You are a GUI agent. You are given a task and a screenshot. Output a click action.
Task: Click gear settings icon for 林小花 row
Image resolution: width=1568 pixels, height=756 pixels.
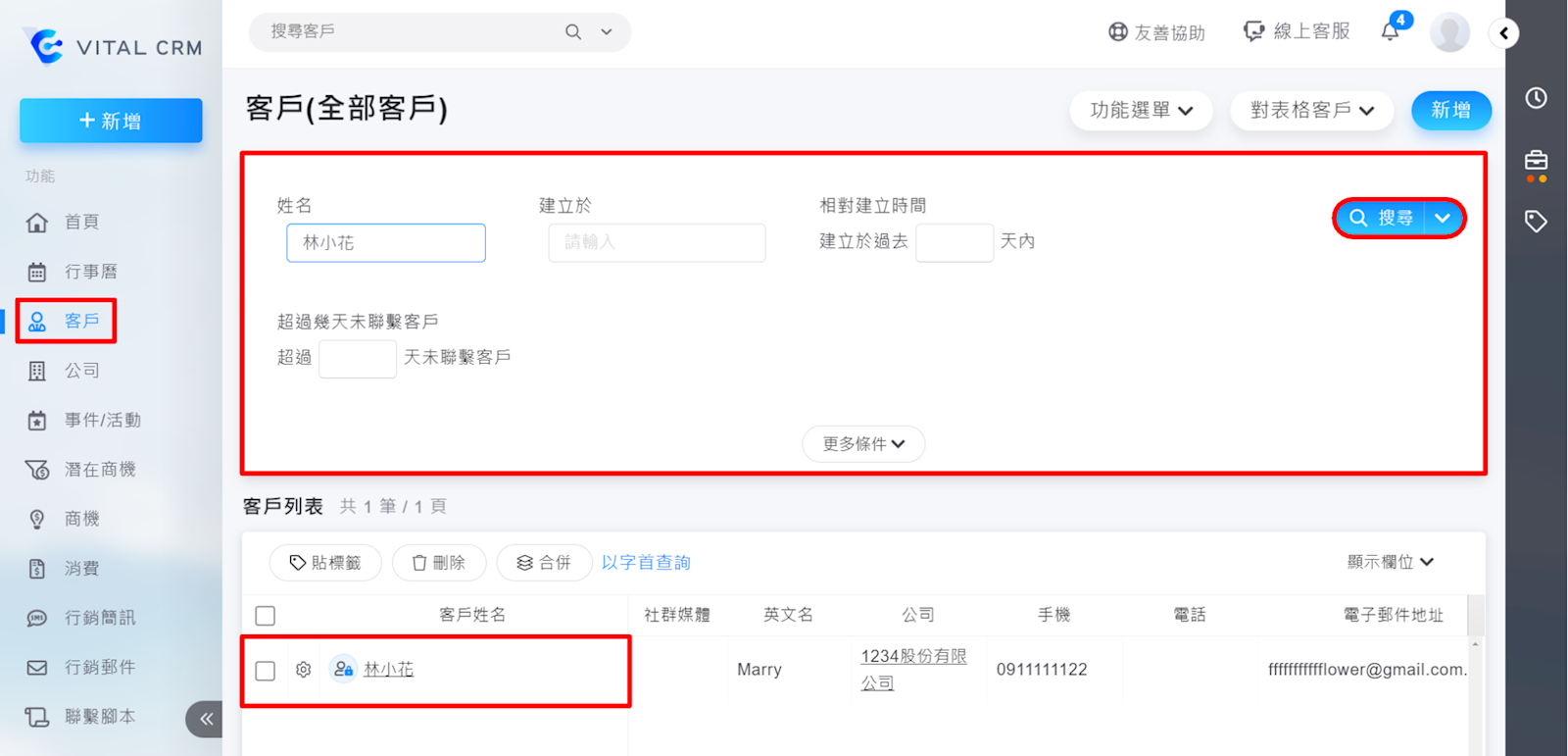click(x=303, y=670)
